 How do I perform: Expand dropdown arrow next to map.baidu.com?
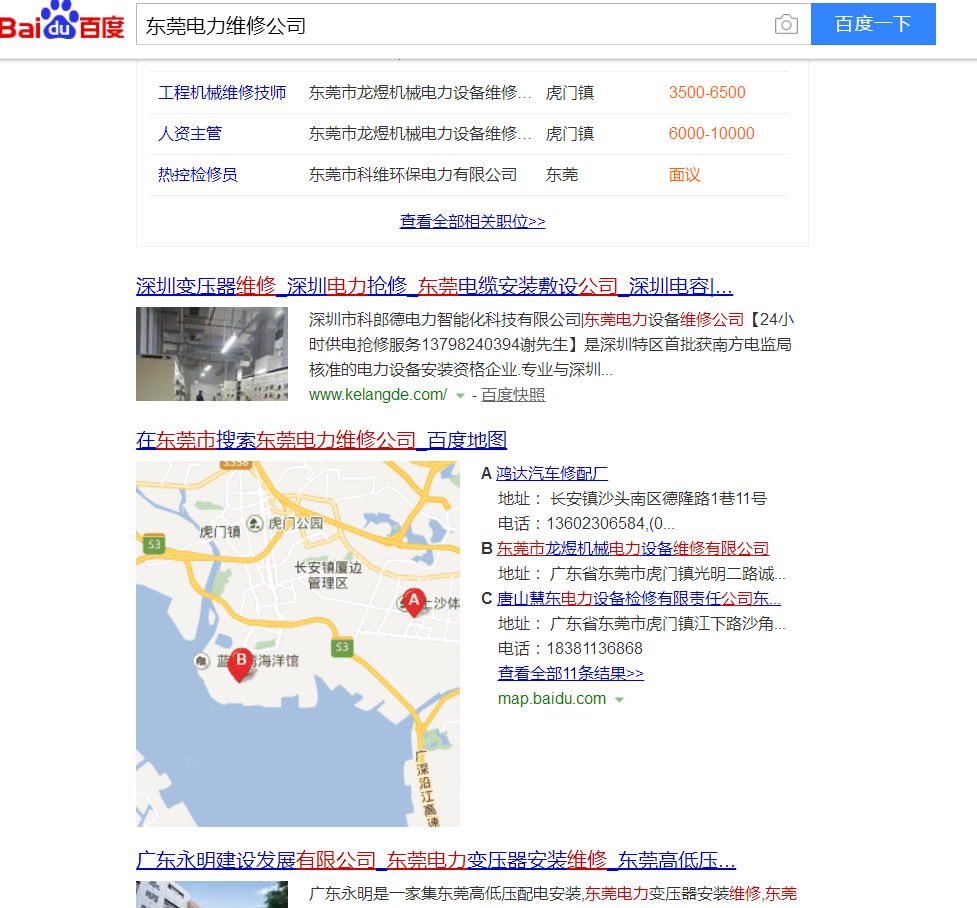coord(619,700)
